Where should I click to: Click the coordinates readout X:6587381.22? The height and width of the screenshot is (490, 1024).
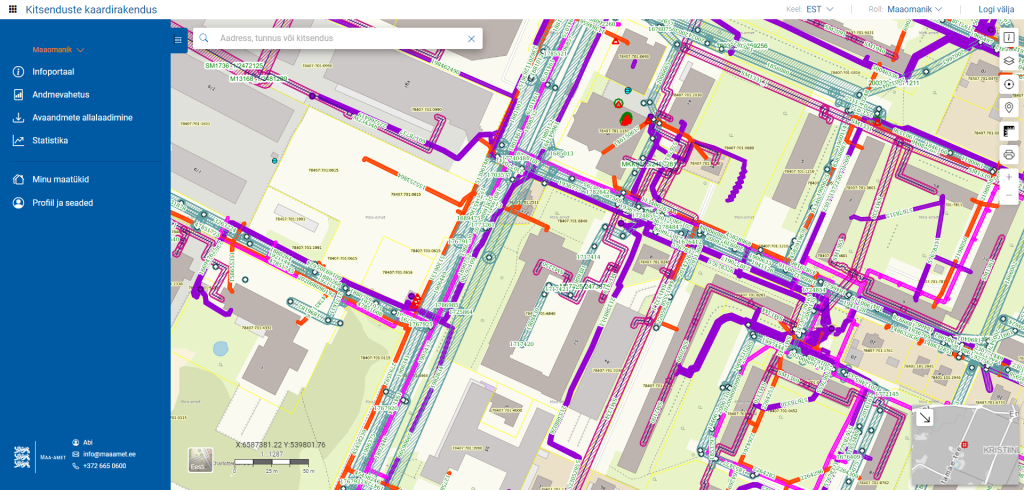(280, 445)
